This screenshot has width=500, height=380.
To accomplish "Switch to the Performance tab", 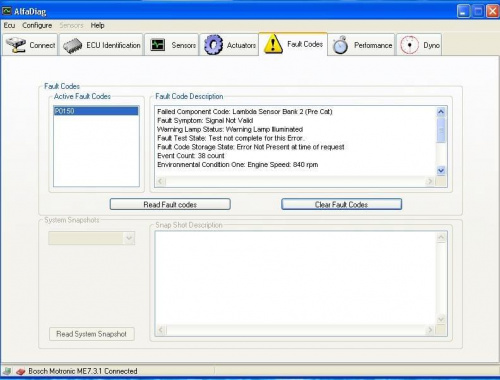I will (361, 45).
